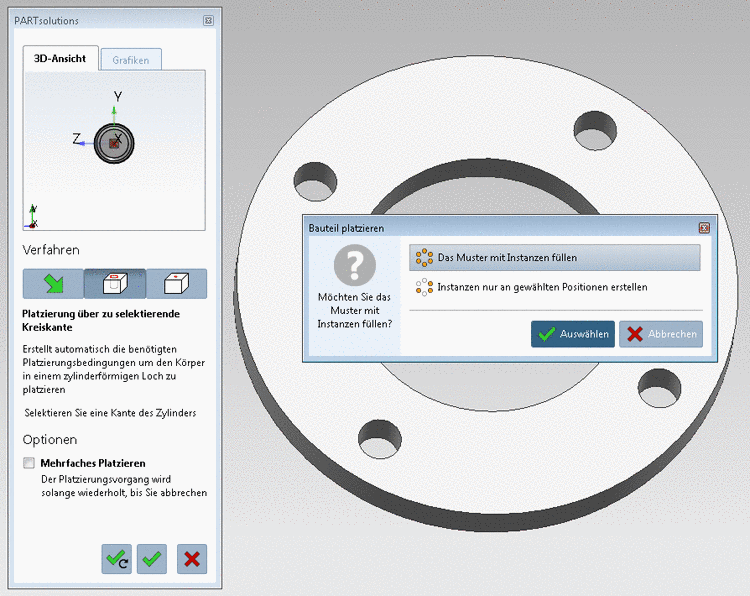The image size is (750, 596).
Task: Click the filled pattern instances icon
Action: tap(424, 257)
